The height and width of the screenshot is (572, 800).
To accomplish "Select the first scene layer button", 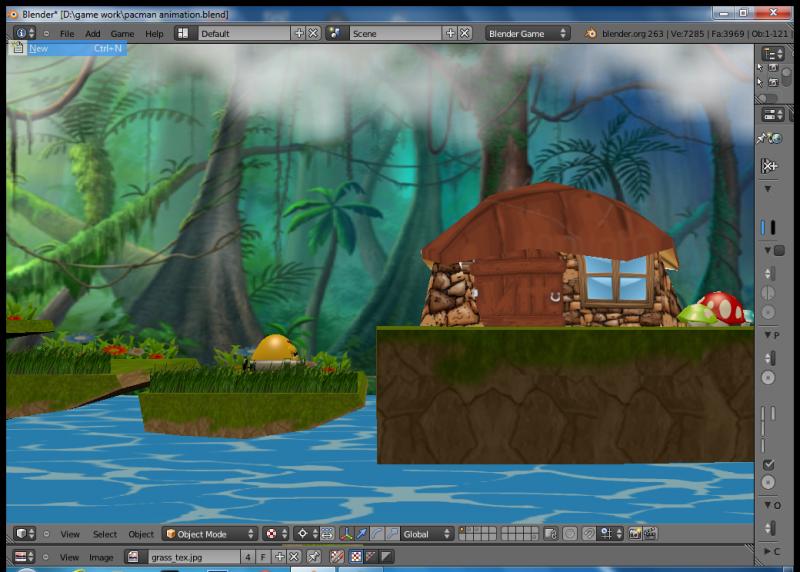I will tap(462, 530).
